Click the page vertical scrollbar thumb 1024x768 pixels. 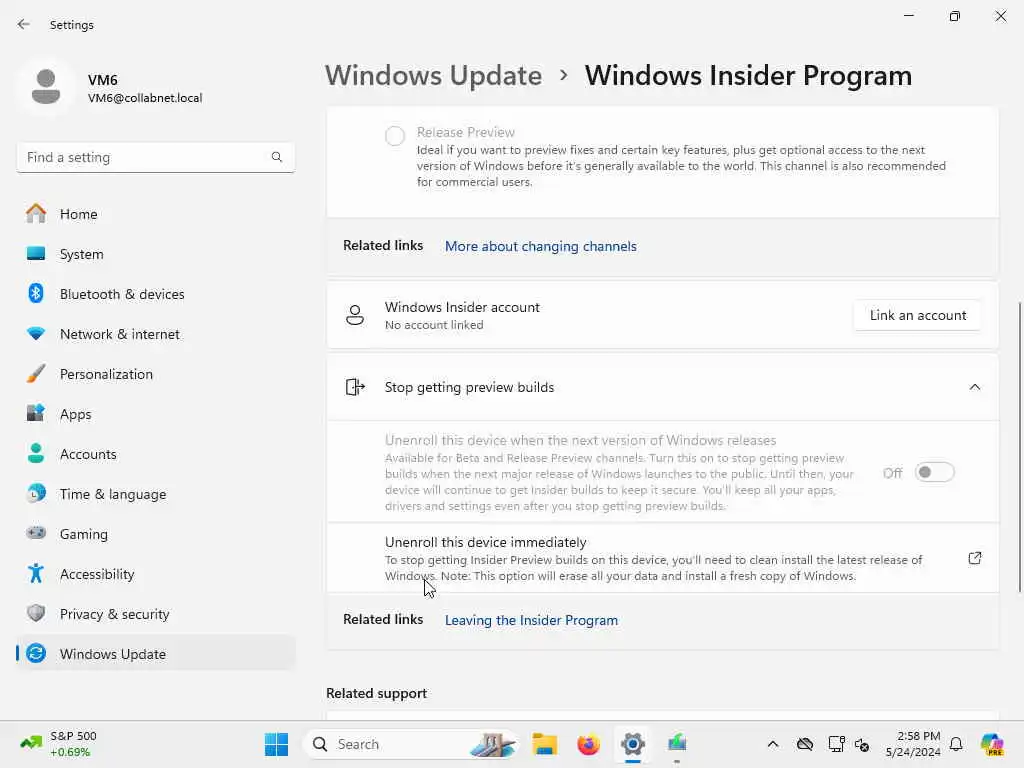point(1019,447)
